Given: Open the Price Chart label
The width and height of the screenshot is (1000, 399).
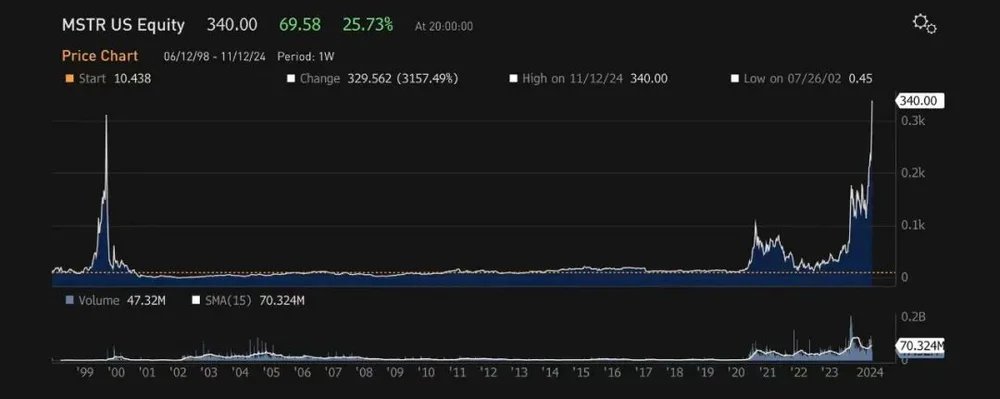Looking at the screenshot, I should [x=99, y=56].
